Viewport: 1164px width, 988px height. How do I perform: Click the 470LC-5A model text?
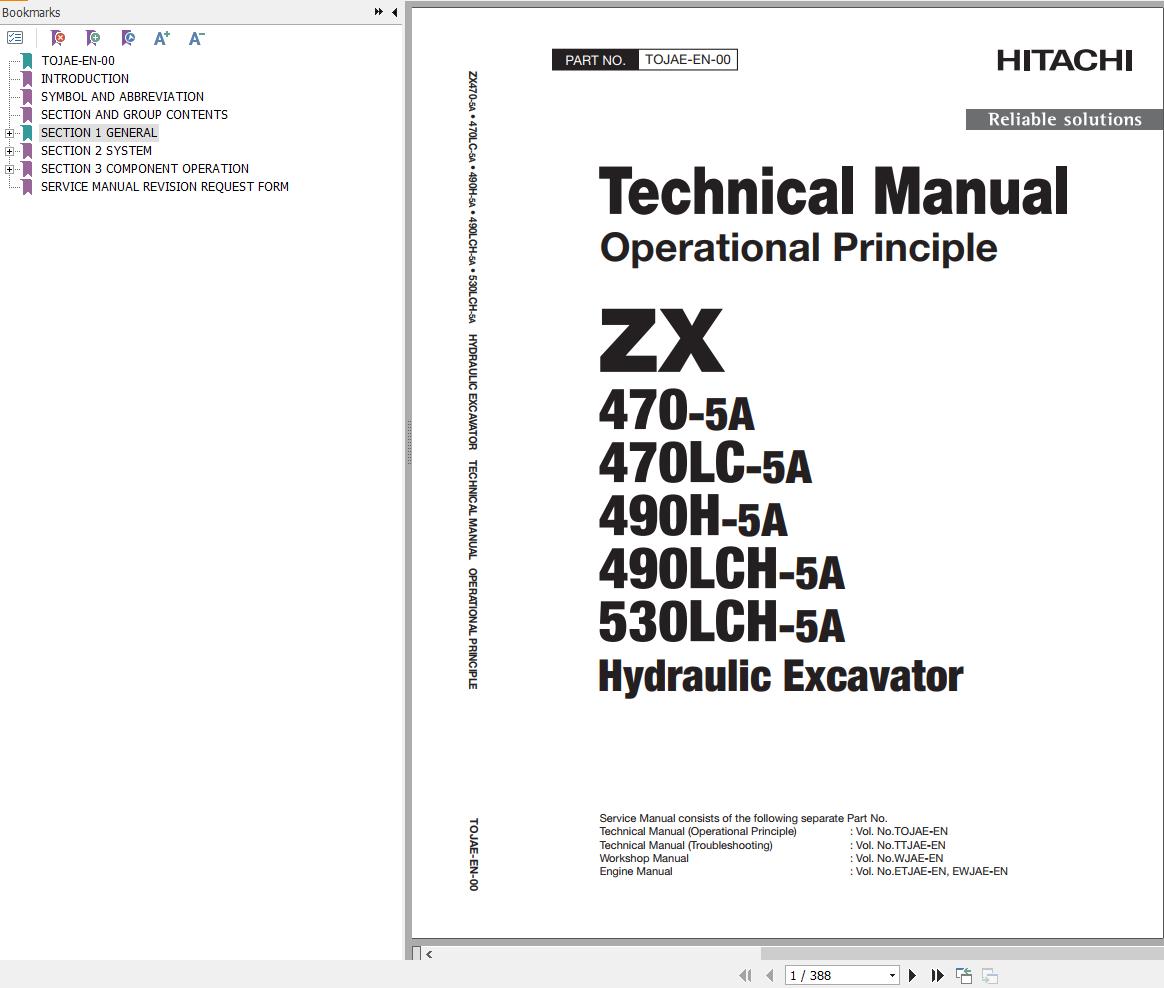705,462
